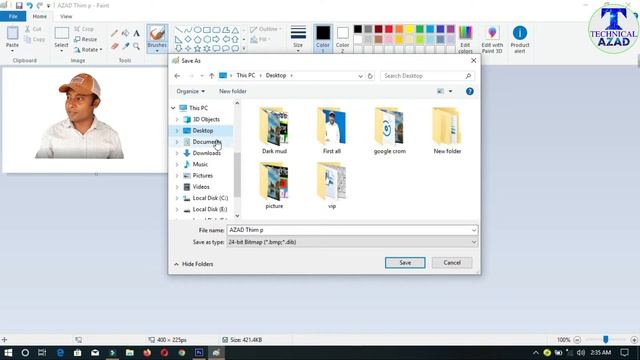Open Windows Start menu
Screen dimensions: 640x360
8,352
